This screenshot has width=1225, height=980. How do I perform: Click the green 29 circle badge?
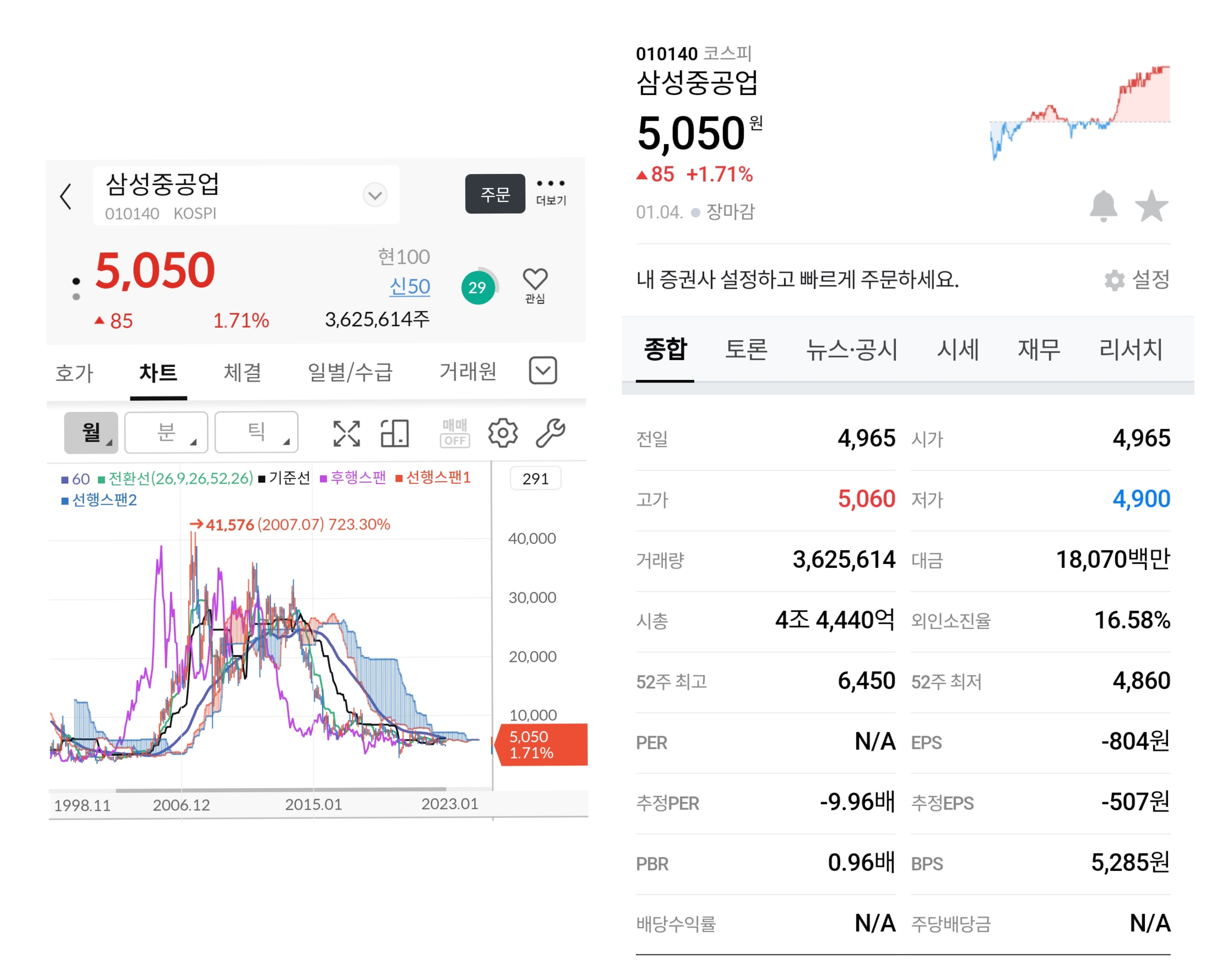(477, 288)
